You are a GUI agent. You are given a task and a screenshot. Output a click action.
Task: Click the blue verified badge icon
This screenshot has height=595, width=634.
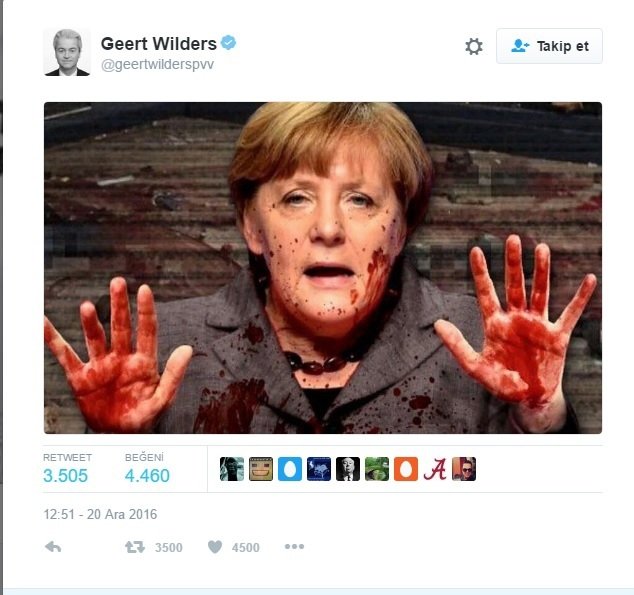228,42
